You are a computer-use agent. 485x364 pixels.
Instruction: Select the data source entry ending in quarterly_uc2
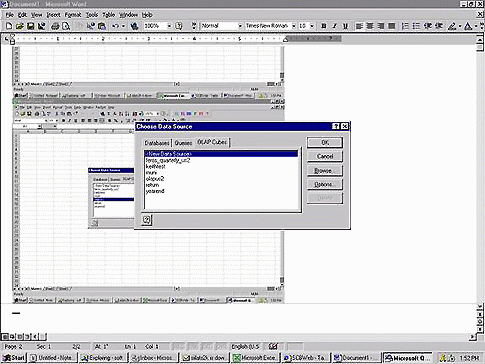point(168,160)
